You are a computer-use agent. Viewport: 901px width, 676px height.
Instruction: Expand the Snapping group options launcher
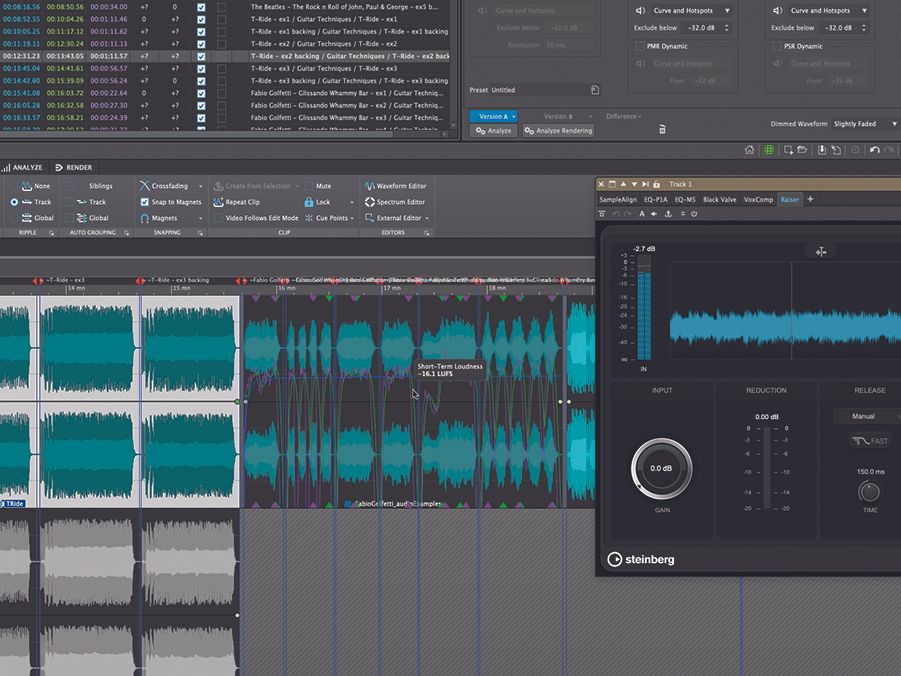[201, 233]
